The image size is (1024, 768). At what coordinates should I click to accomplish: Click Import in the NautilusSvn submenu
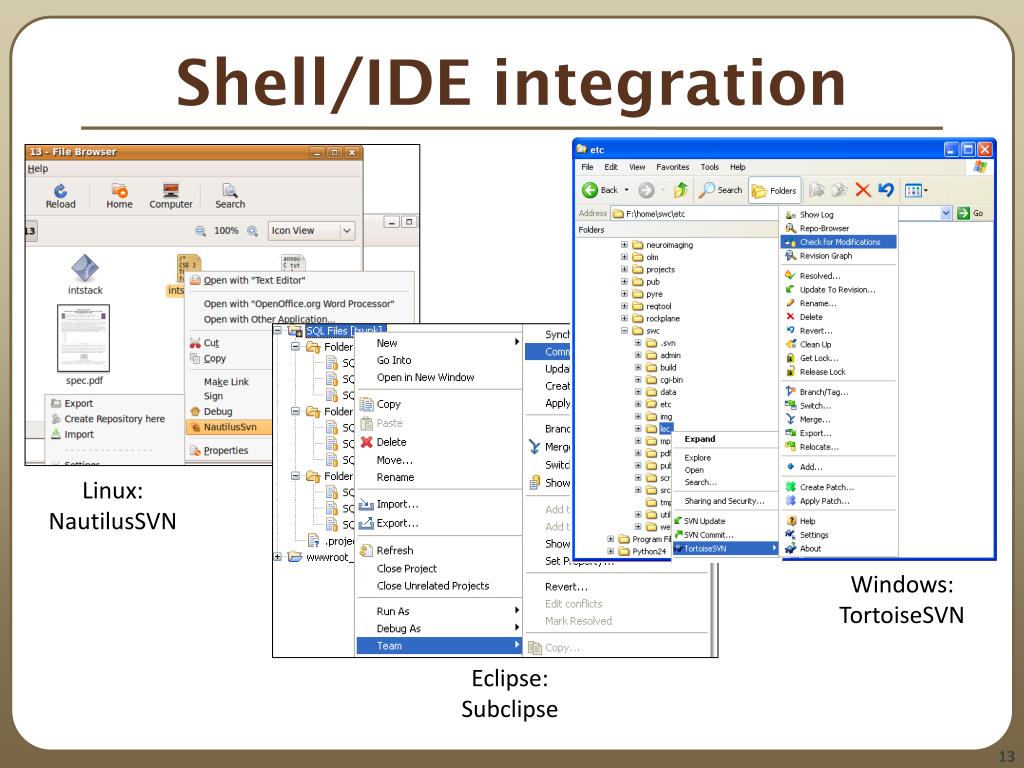pos(78,434)
